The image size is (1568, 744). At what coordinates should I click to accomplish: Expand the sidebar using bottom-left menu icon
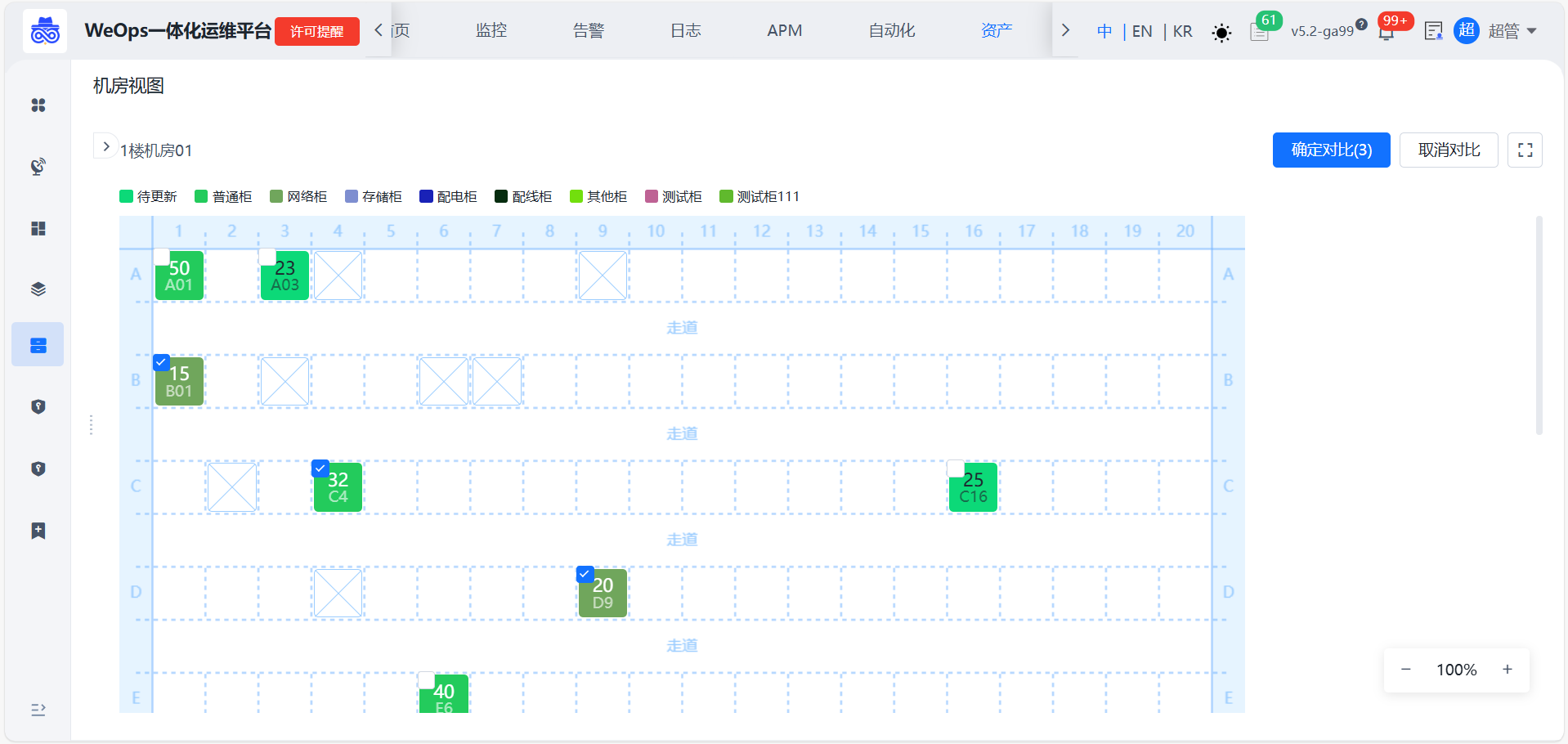click(x=38, y=710)
